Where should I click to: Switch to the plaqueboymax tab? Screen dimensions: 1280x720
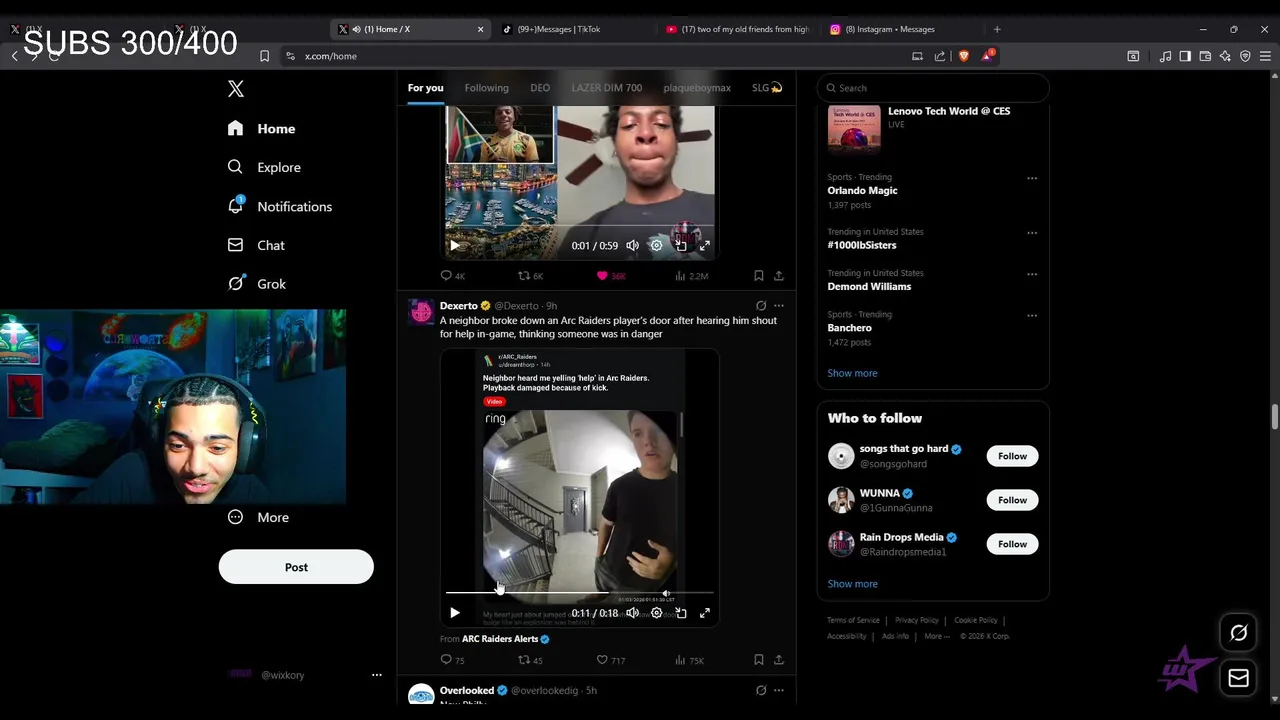pos(697,88)
